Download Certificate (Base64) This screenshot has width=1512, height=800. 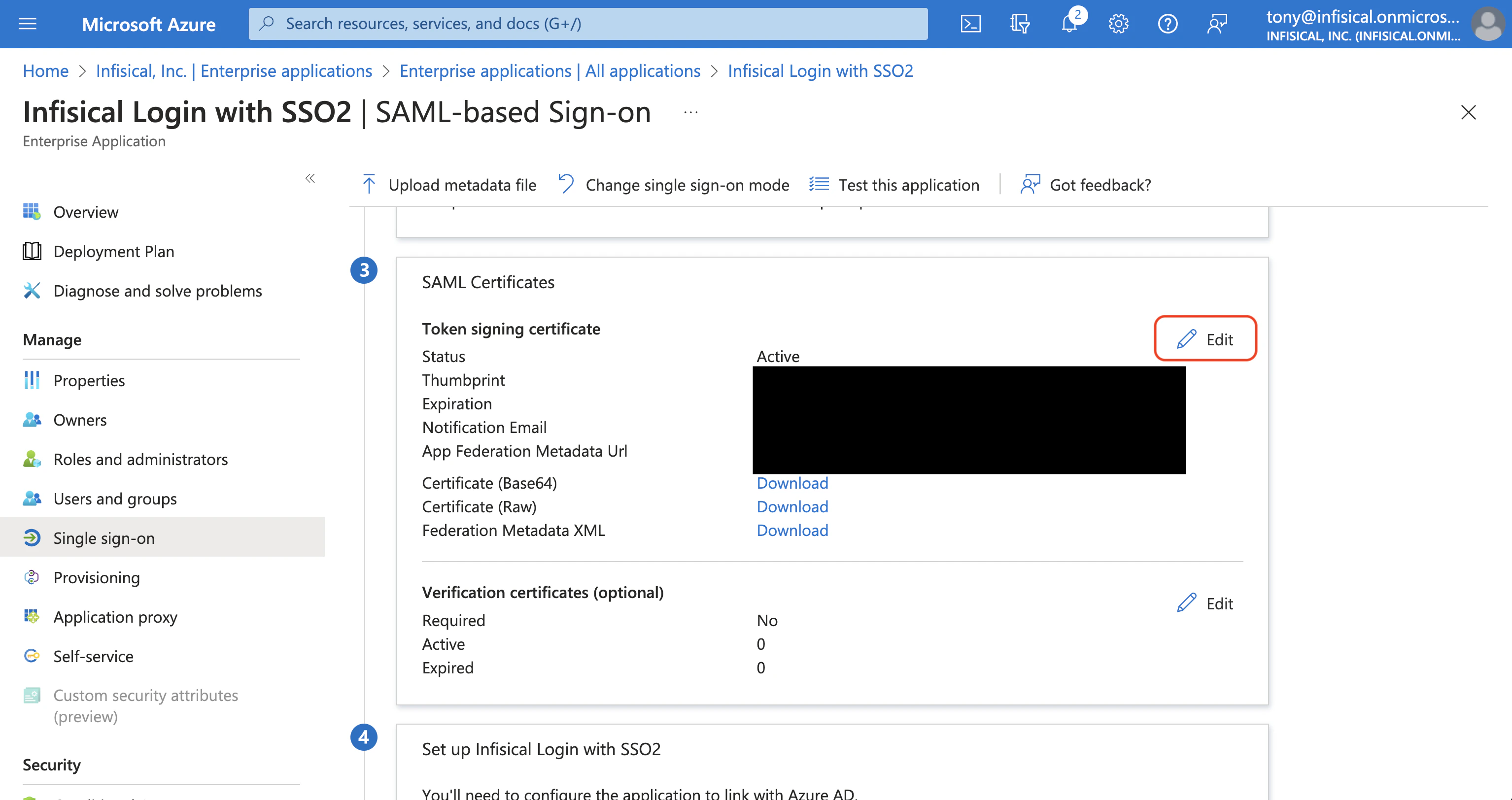coord(792,483)
